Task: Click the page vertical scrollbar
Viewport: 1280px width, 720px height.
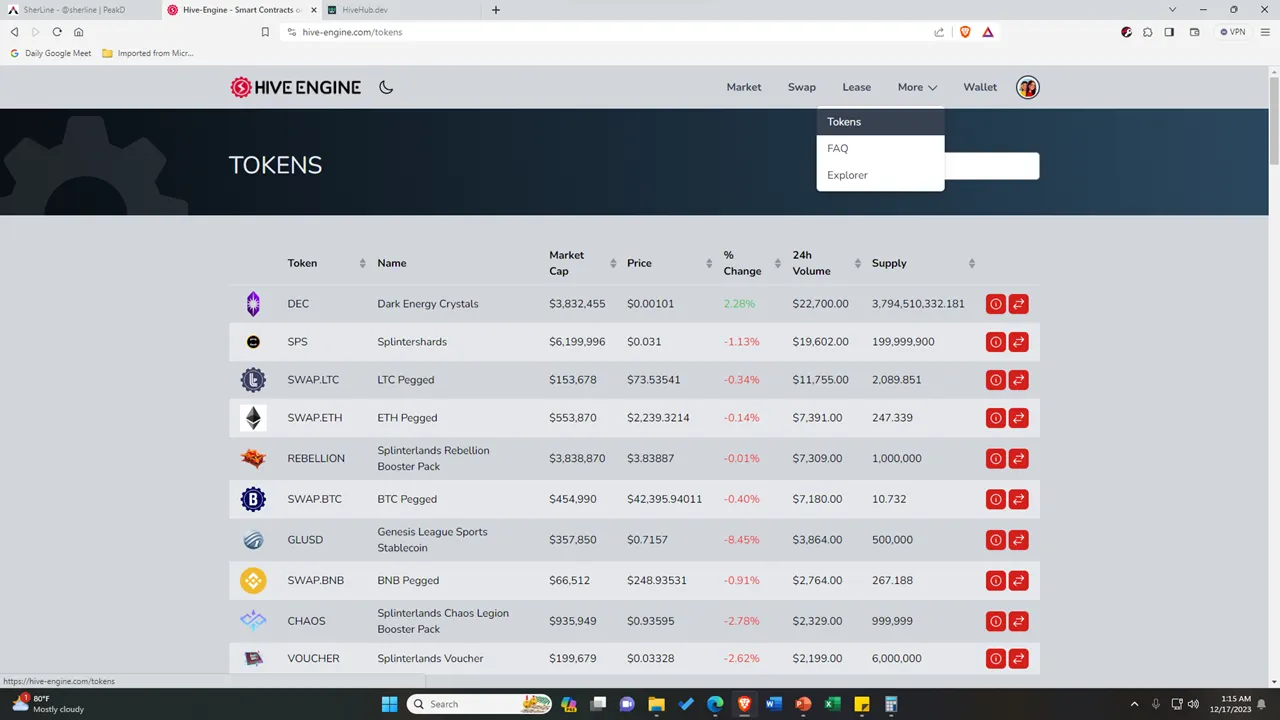Action: tap(1274, 120)
